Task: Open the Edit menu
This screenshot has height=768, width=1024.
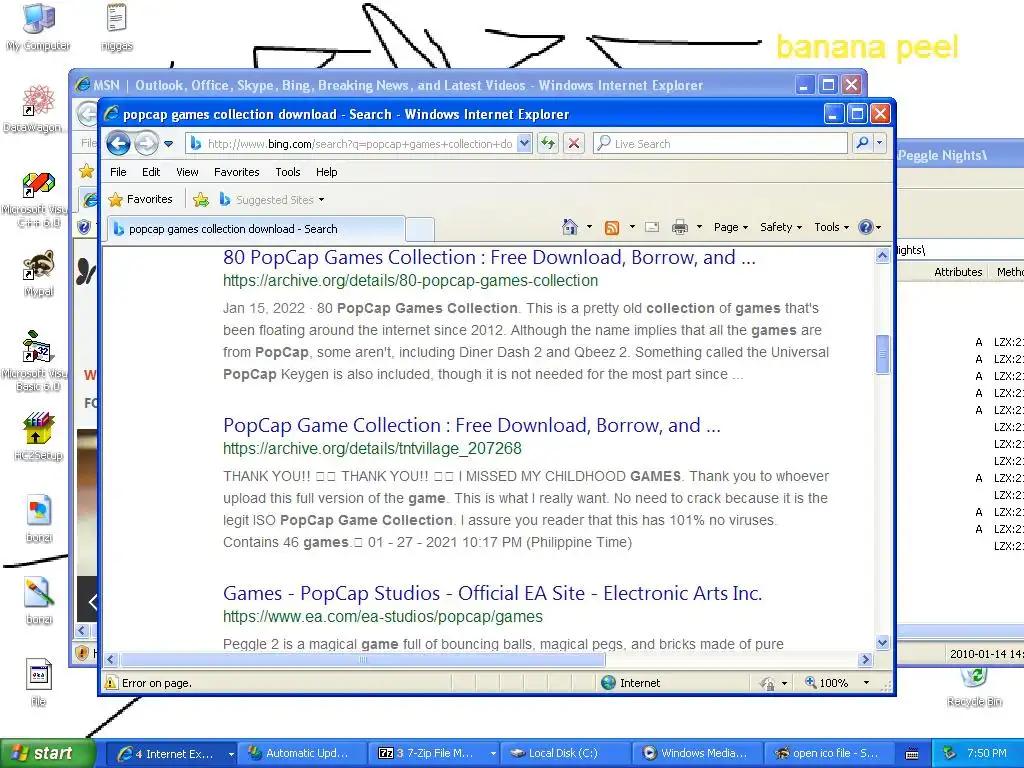Action: pos(151,172)
